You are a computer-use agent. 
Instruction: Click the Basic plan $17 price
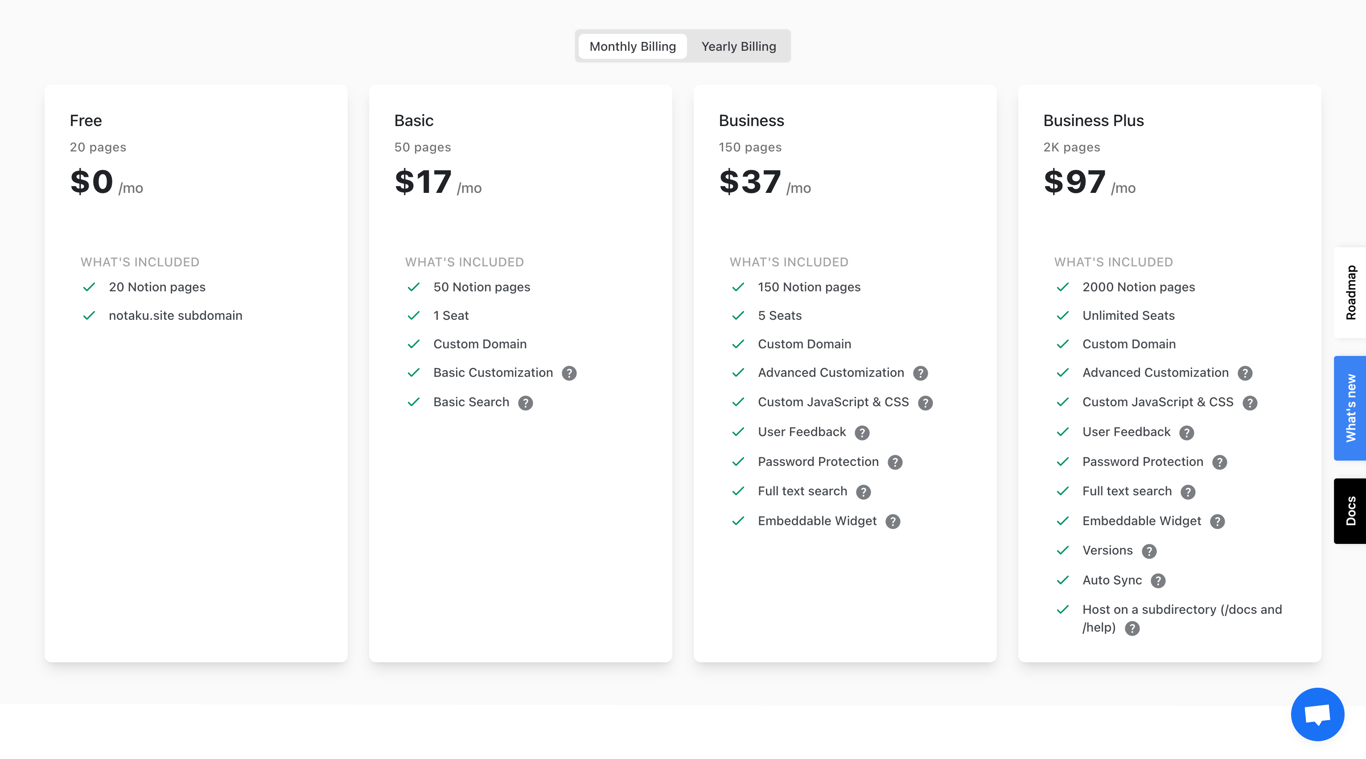point(423,182)
